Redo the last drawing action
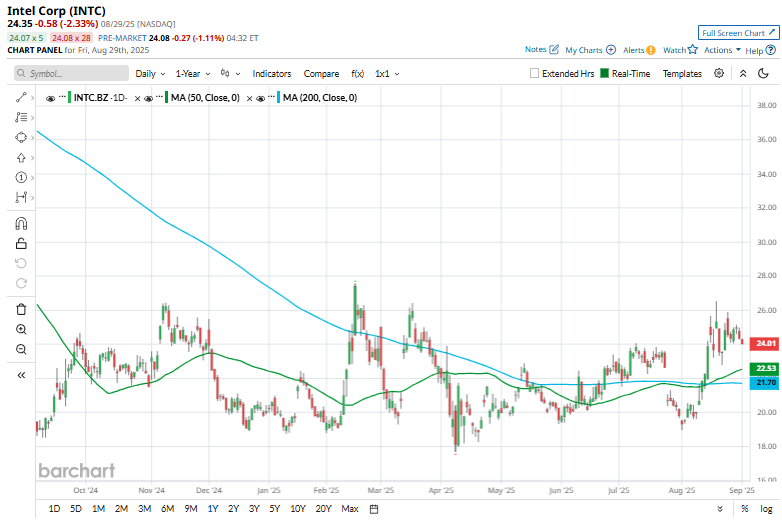This screenshot has width=782, height=523. coord(21,283)
